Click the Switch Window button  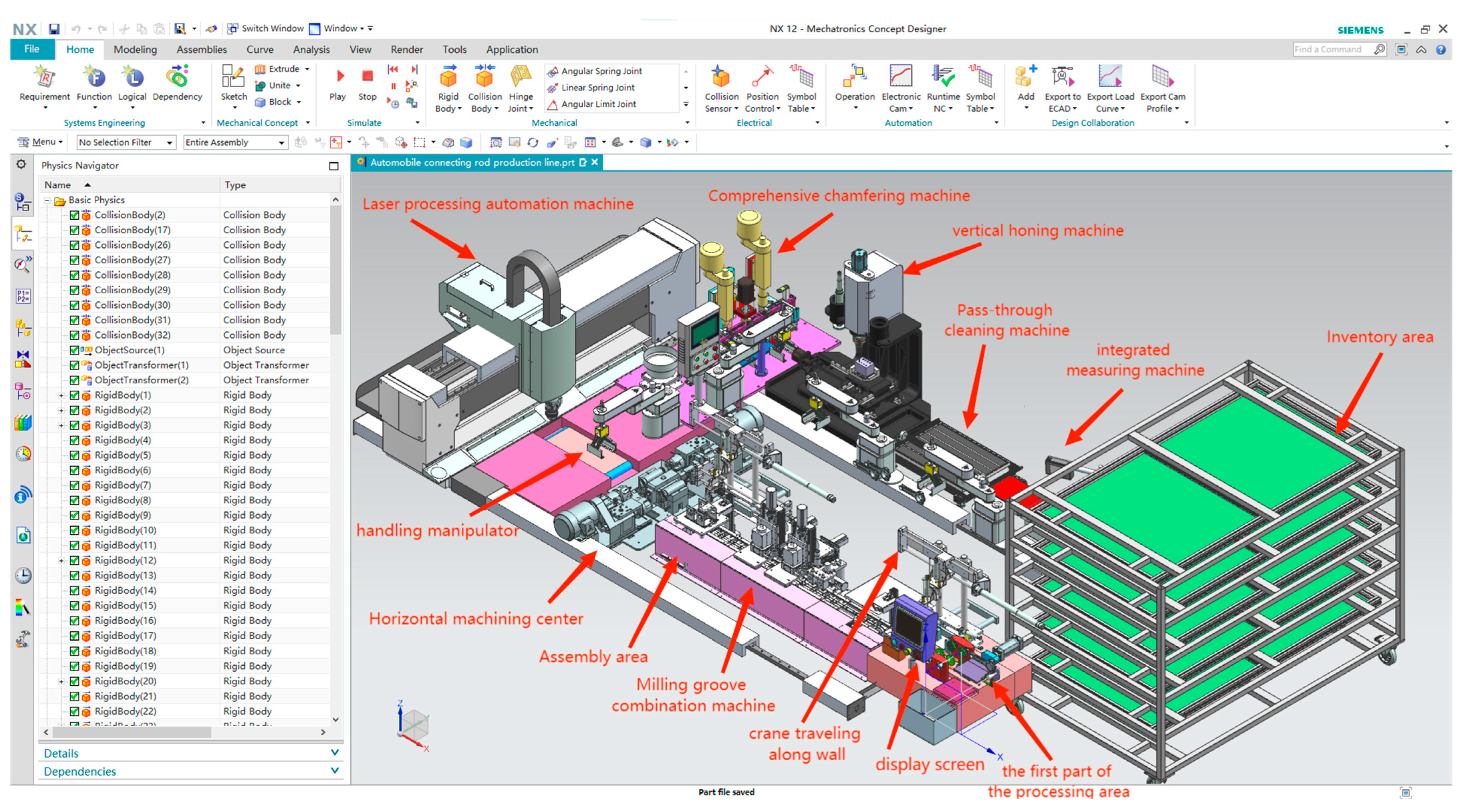266,28
